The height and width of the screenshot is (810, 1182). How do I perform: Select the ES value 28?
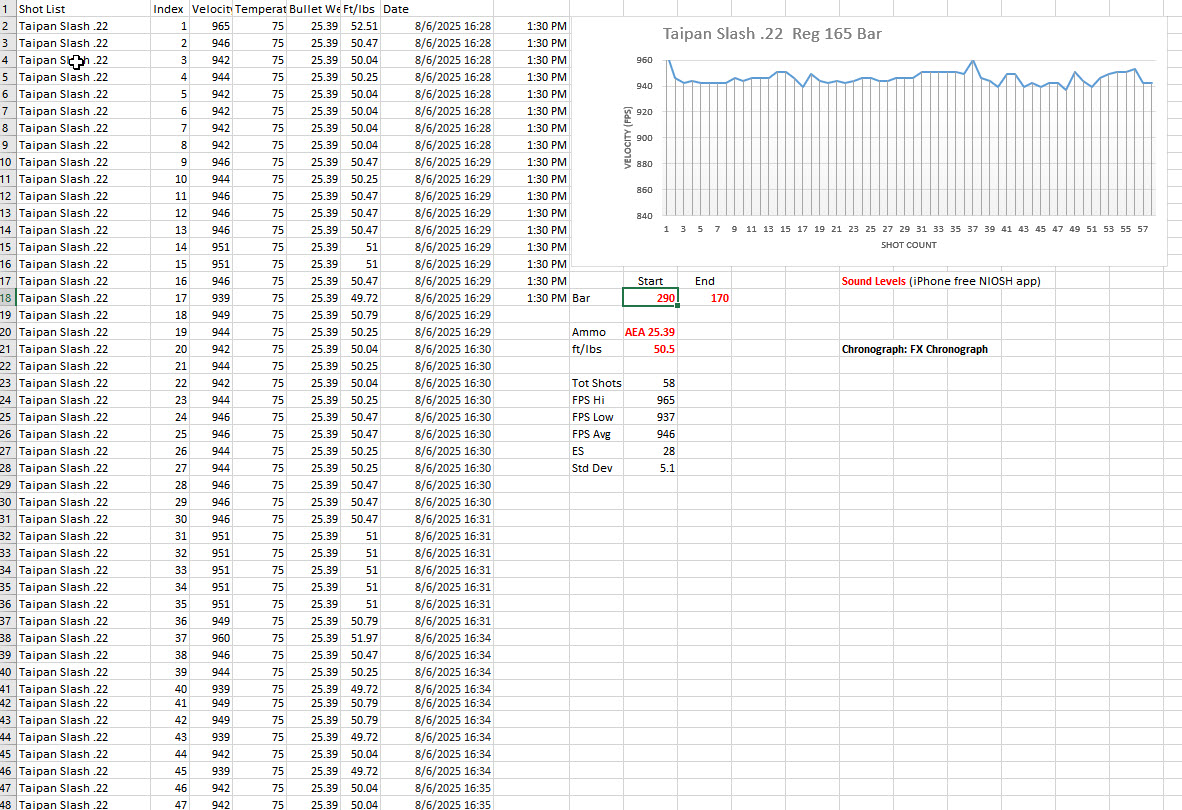pyautogui.click(x=651, y=451)
